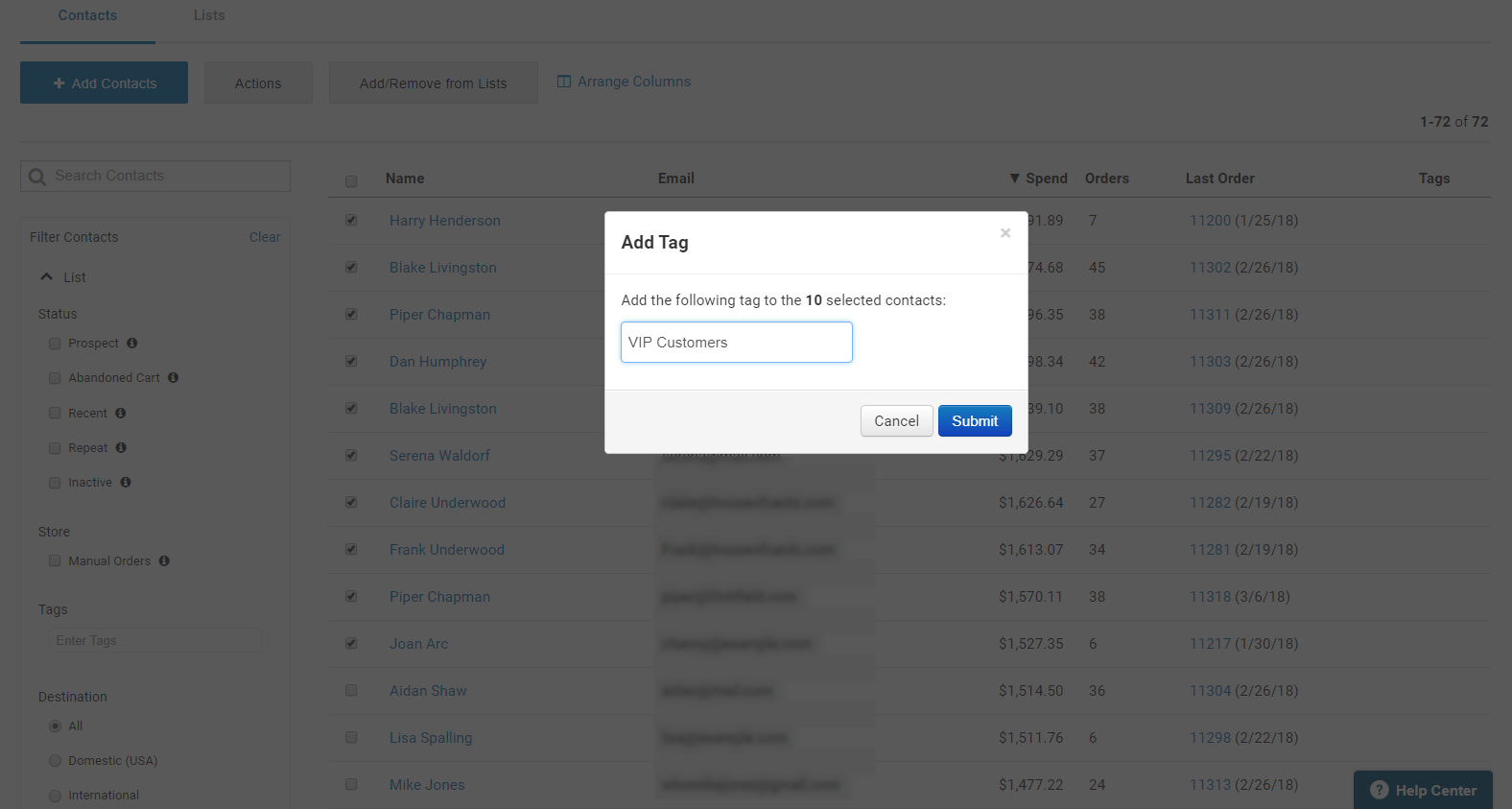Open the Help Center widget
Viewport: 1512px width, 809px height.
1423,790
